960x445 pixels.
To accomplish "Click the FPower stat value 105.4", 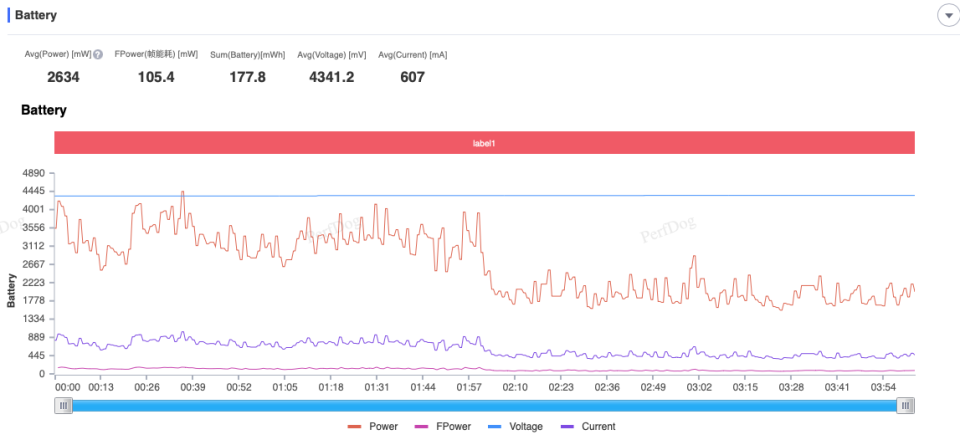I will point(156,77).
